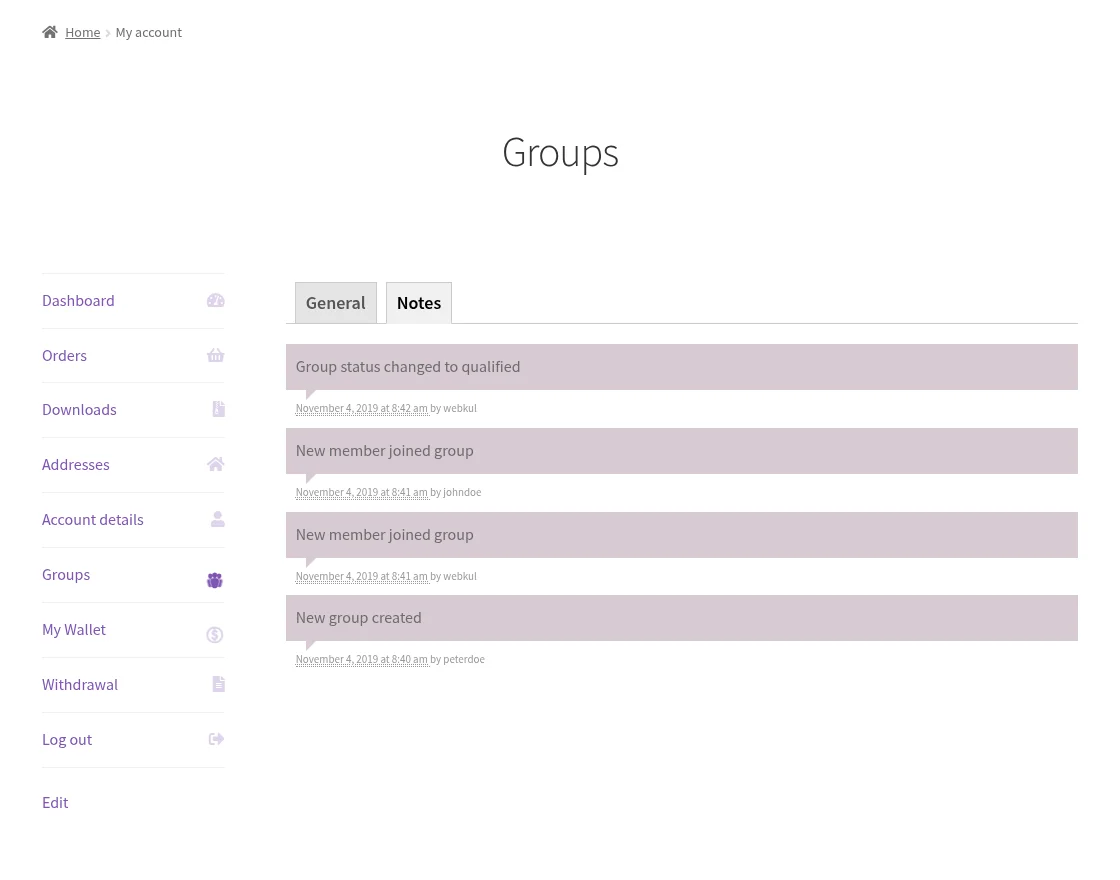Select My Wallet in the sidebar menu
Screen dimensions: 1120x880
(x=73, y=629)
